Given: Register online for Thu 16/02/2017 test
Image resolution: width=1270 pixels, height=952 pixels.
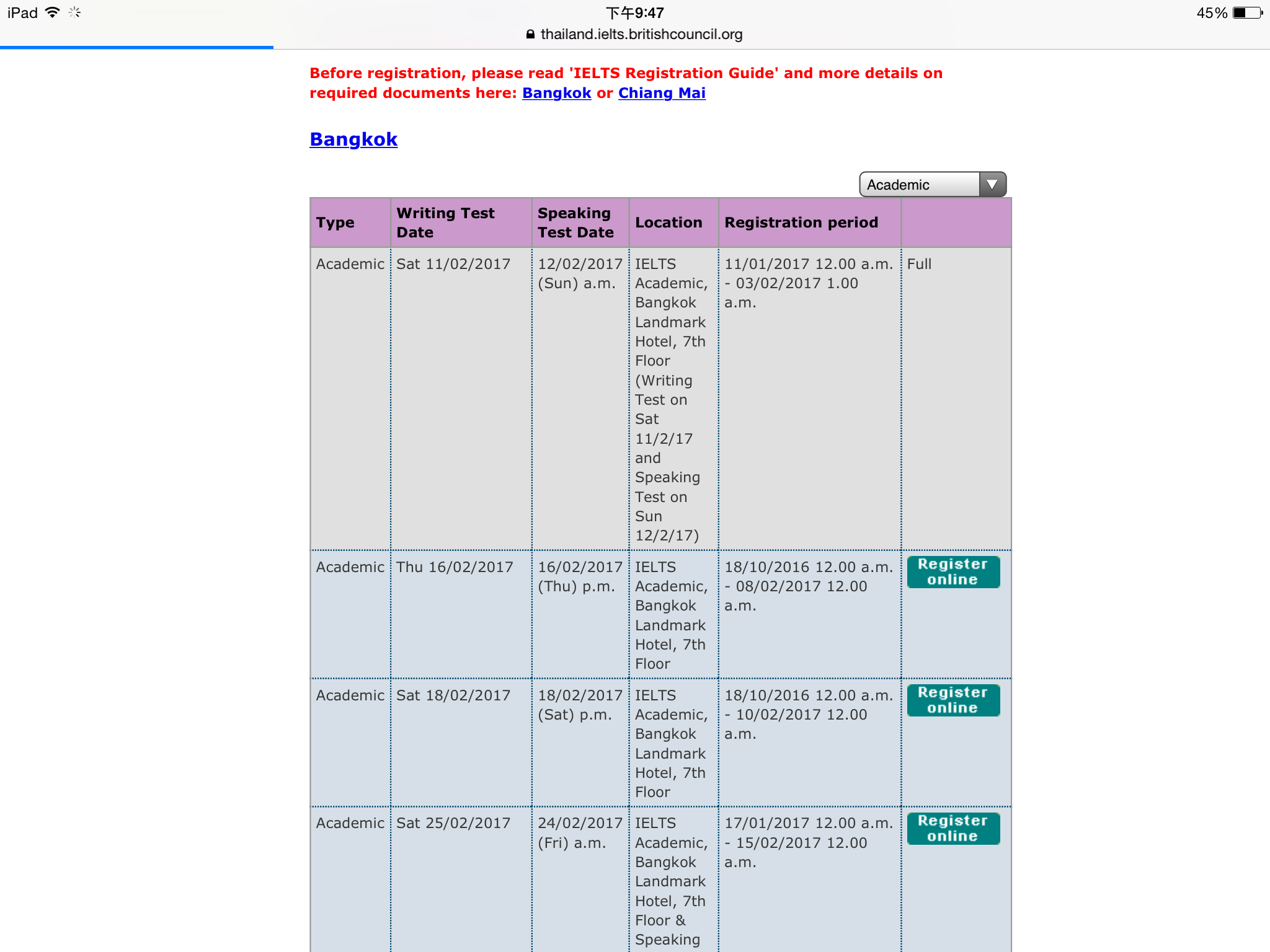Looking at the screenshot, I should click(x=953, y=571).
